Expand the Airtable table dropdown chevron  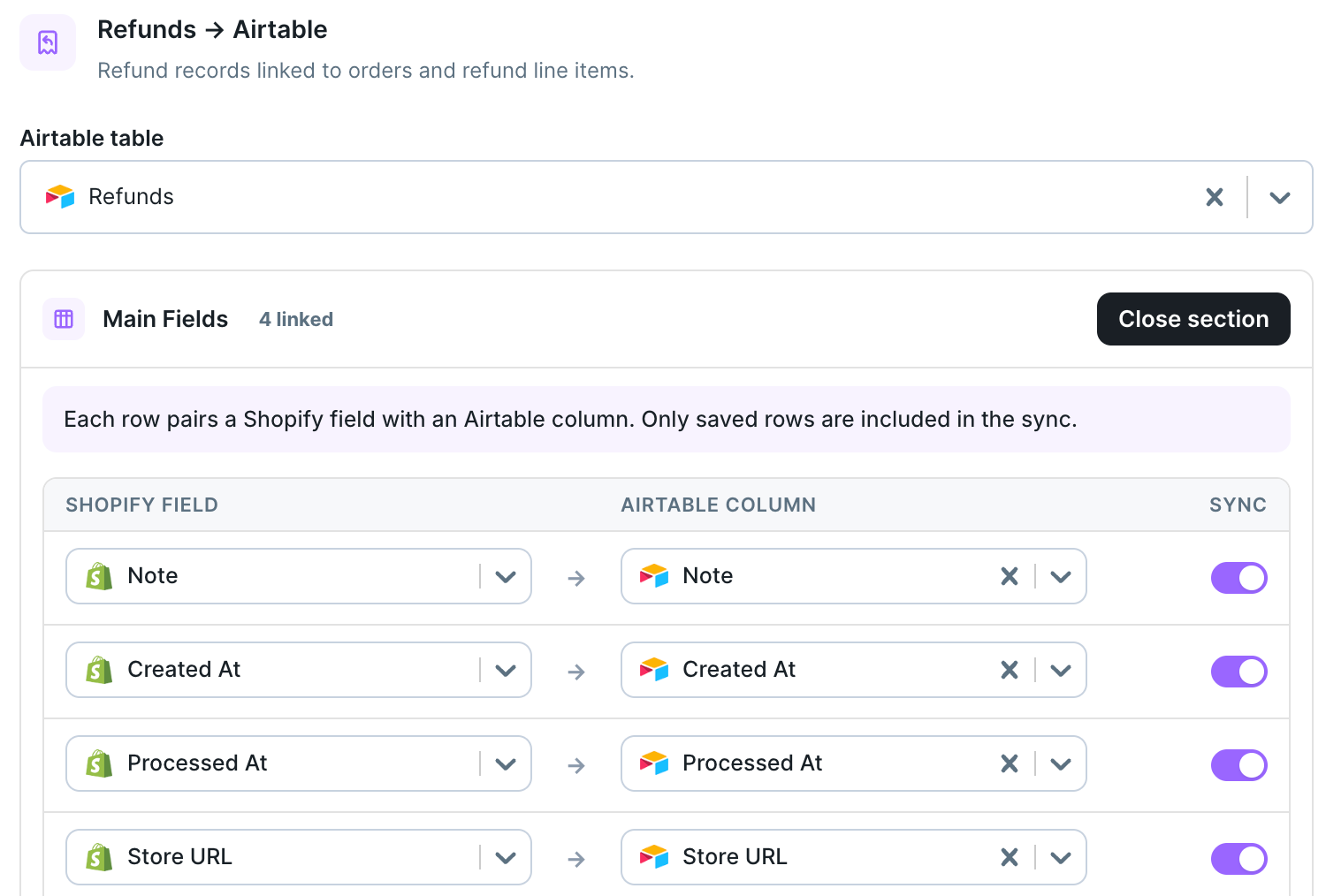(x=1280, y=198)
